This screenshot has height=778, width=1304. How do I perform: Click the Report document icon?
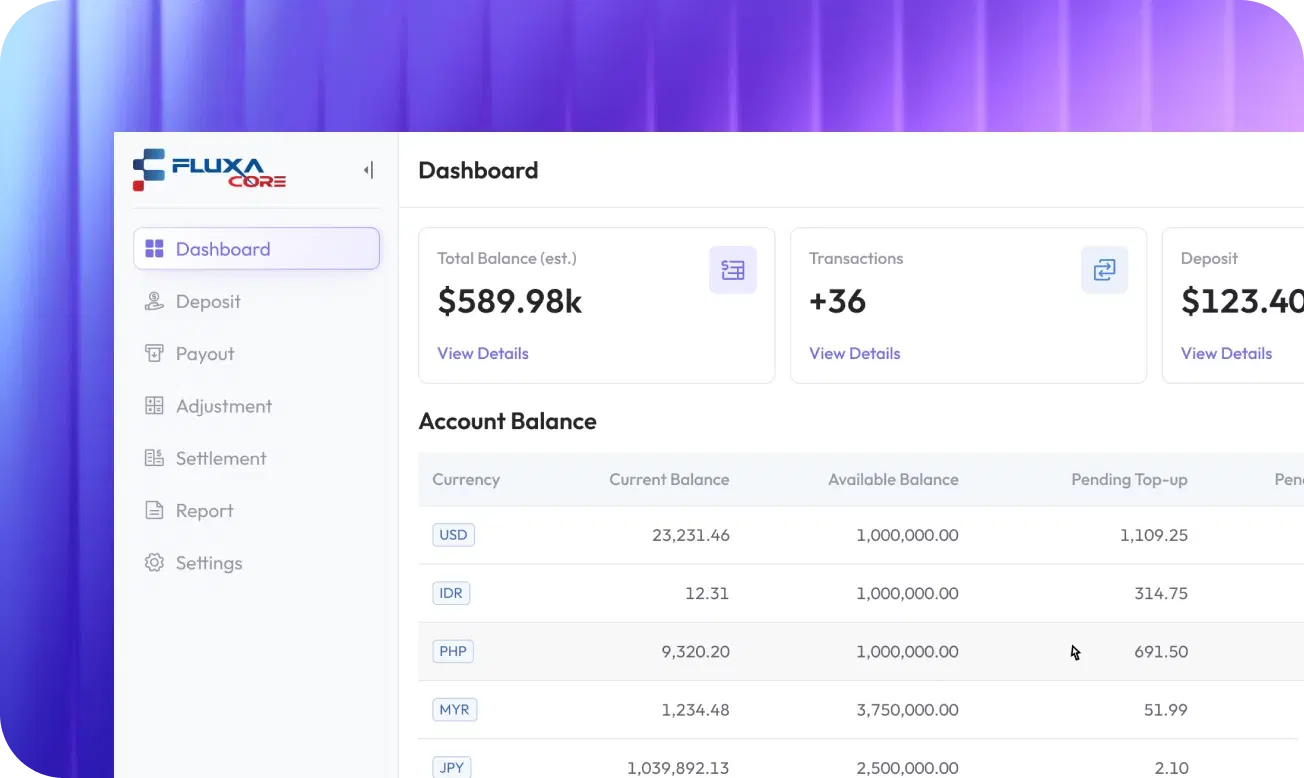pos(154,510)
